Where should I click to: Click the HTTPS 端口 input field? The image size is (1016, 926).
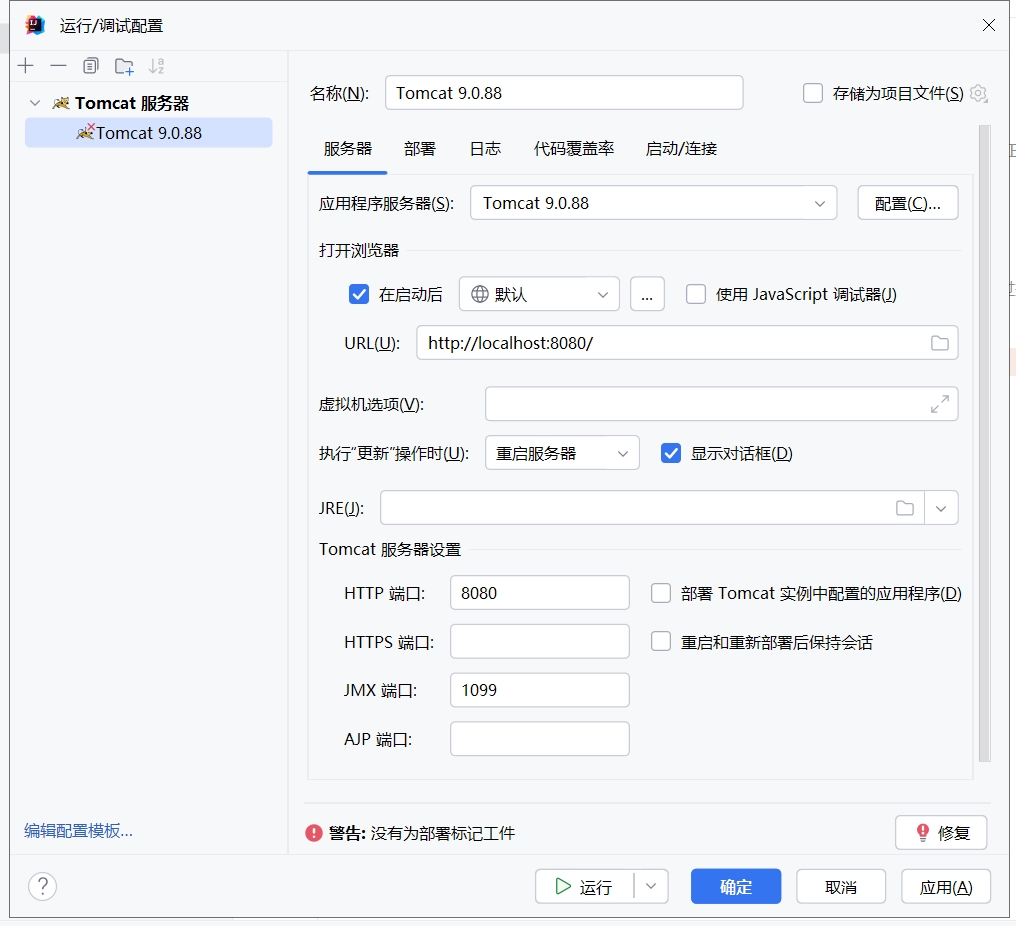(x=539, y=641)
